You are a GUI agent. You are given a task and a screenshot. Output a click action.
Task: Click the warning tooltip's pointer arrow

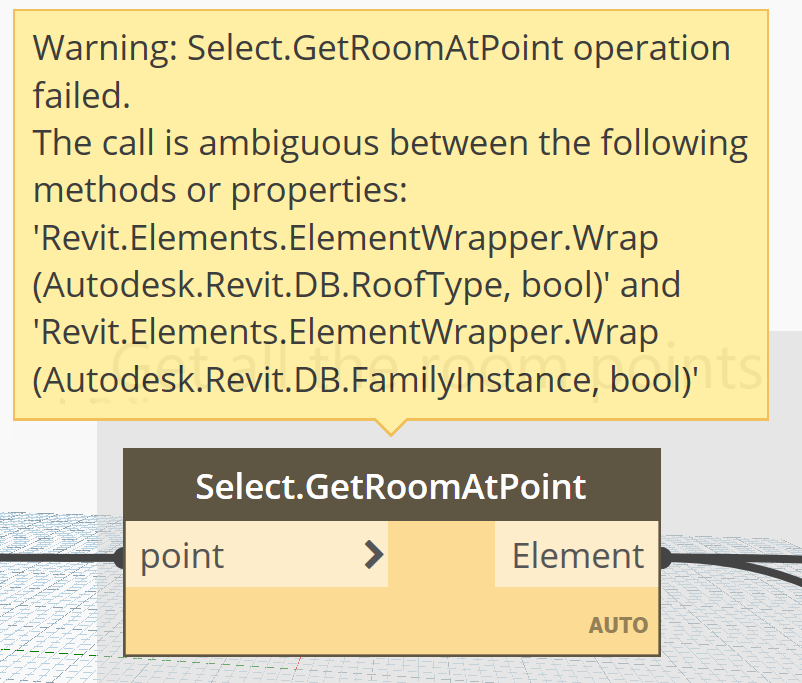click(391, 427)
